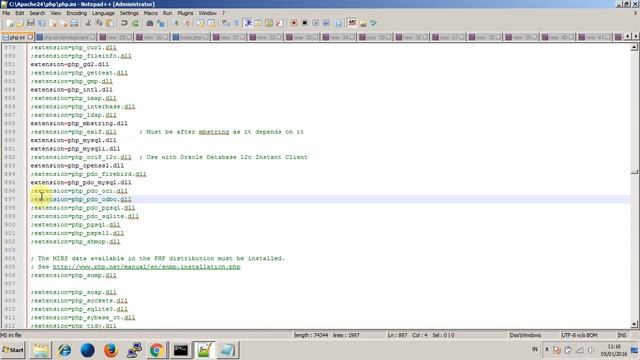
Task: Open the Language menu
Action: 103,13
